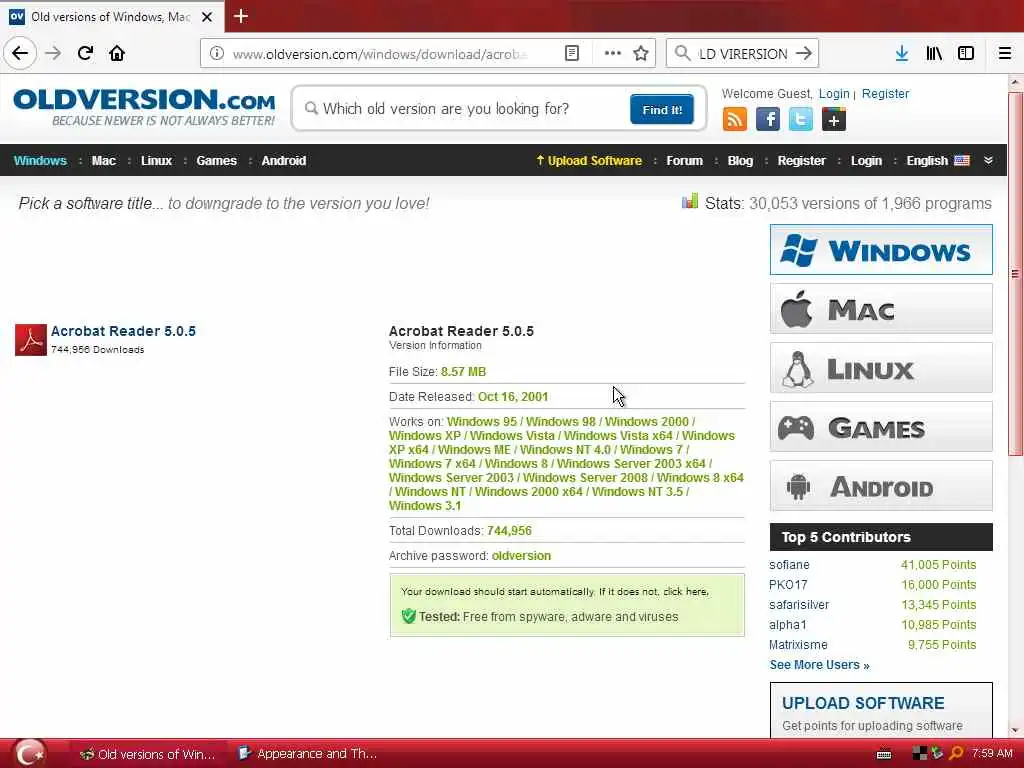The image size is (1024, 768).
Task: Click the stats bar chart icon
Action: (690, 201)
